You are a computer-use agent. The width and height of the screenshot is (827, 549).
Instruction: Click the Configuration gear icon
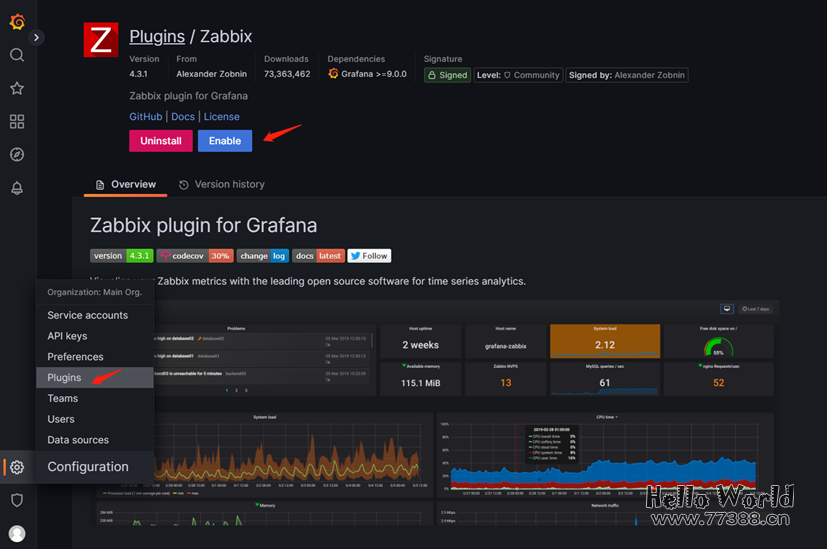[x=17, y=467]
